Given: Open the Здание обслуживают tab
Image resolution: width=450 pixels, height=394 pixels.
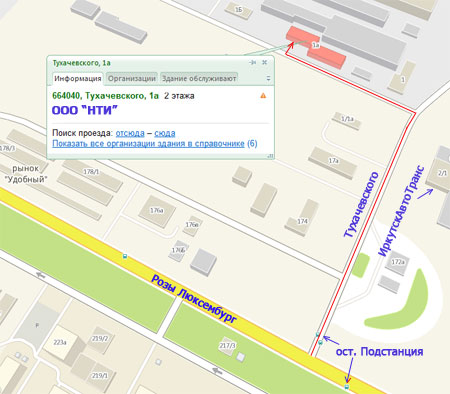Looking at the screenshot, I should [x=199, y=79].
